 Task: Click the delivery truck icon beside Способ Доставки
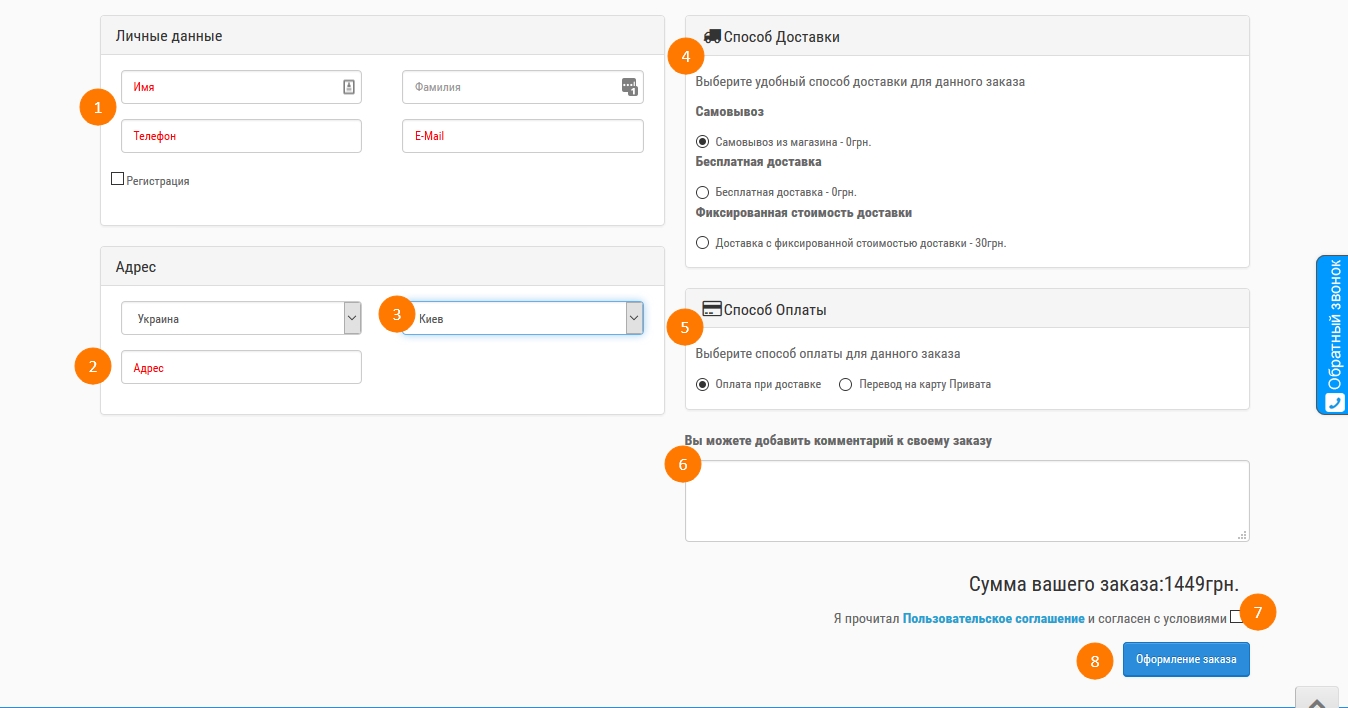pyautogui.click(x=712, y=36)
